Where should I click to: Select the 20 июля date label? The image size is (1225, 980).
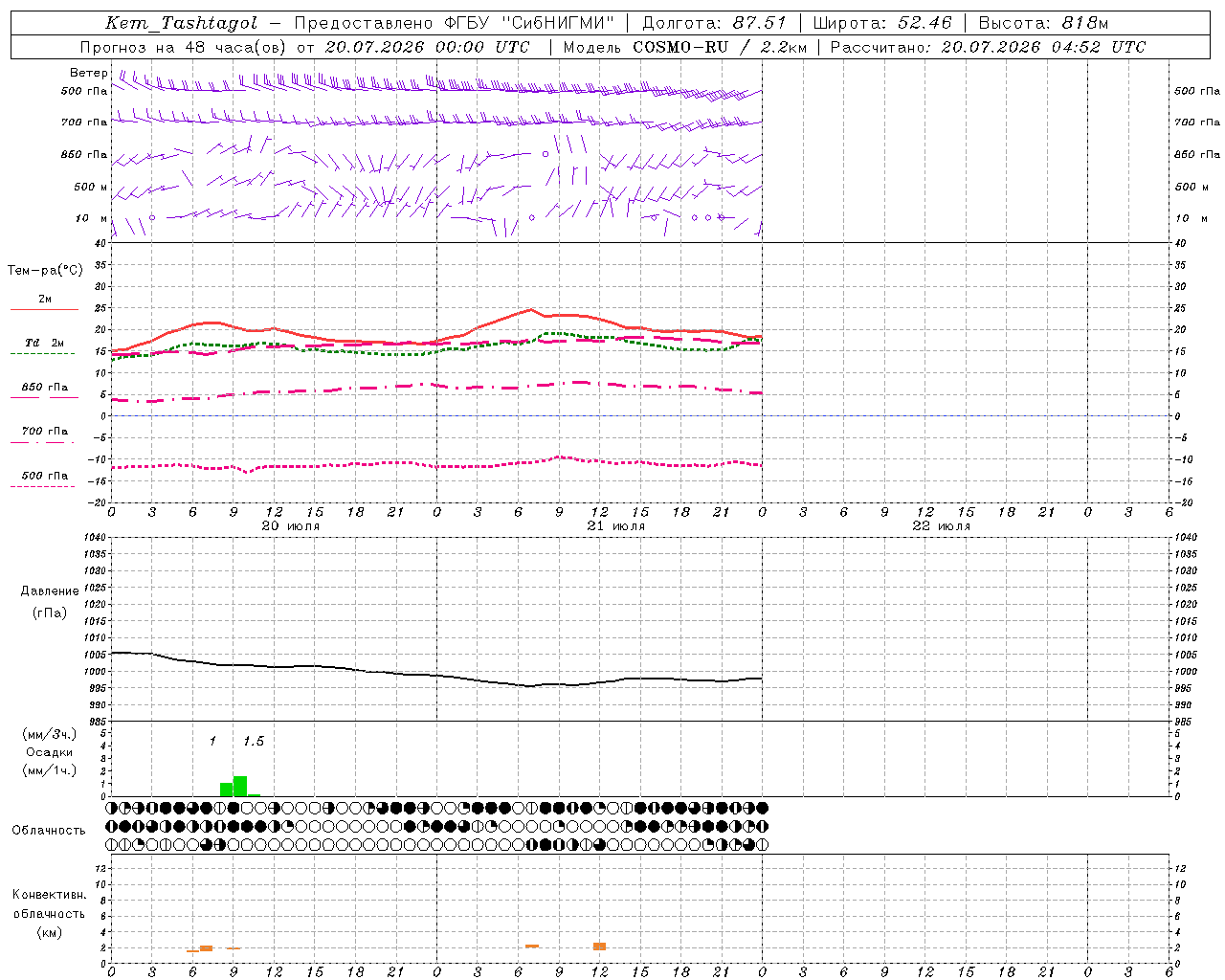290,526
